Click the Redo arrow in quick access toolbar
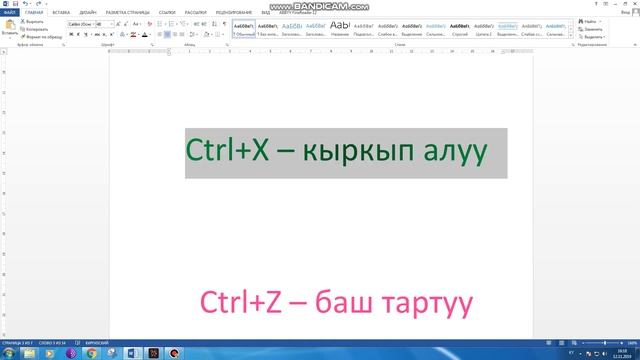Screen dimensions: 640x360 38,4
